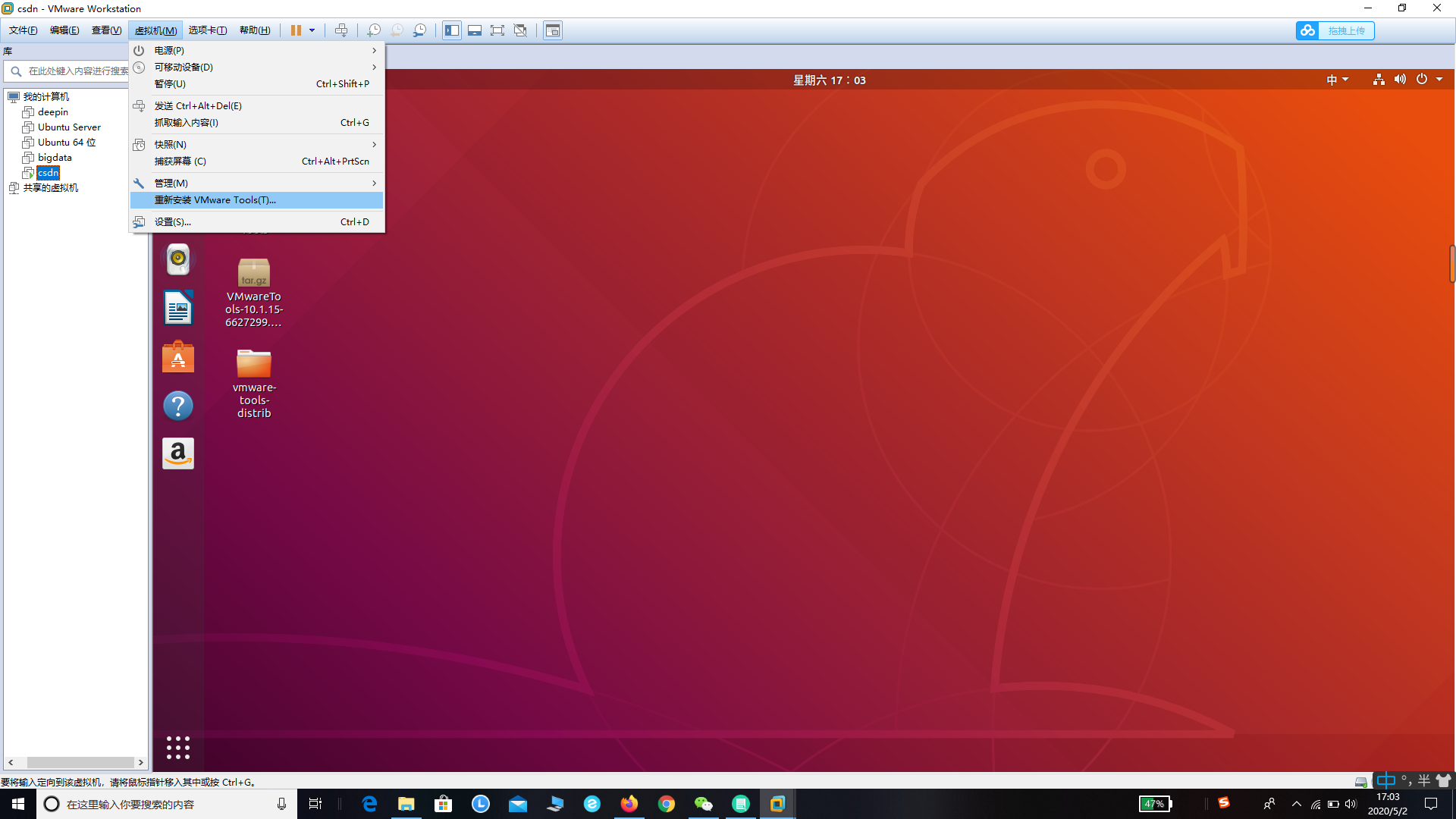Click the library horizontal scrollbar
This screenshot has width=1456, height=819.
(80, 762)
